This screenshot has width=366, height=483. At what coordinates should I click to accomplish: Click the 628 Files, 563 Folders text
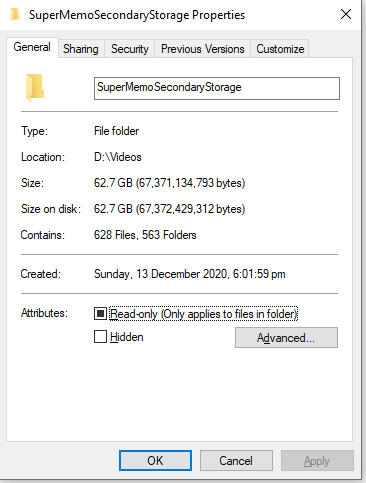click(x=145, y=235)
